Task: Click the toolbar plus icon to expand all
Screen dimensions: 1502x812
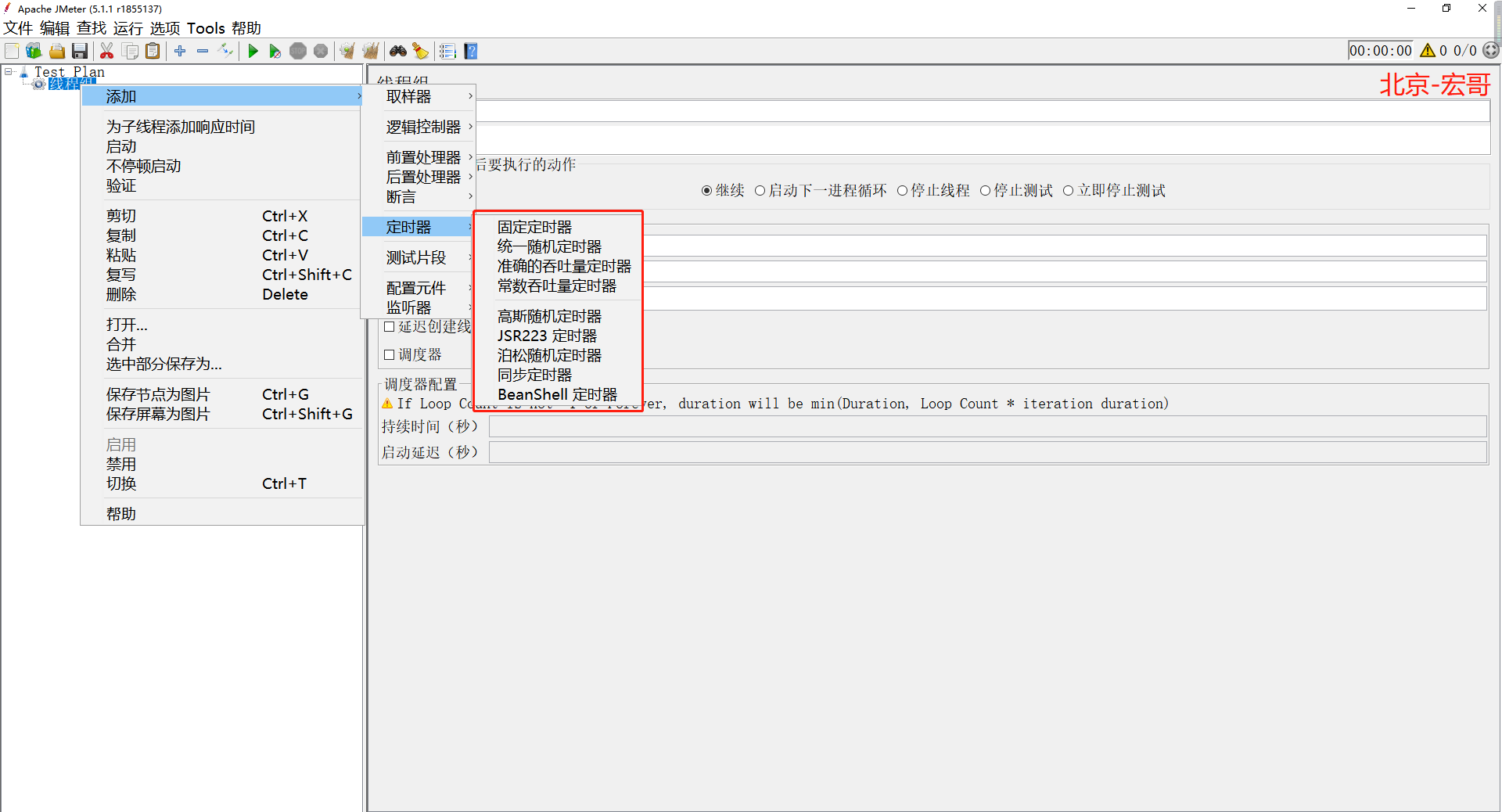Action: (x=180, y=51)
